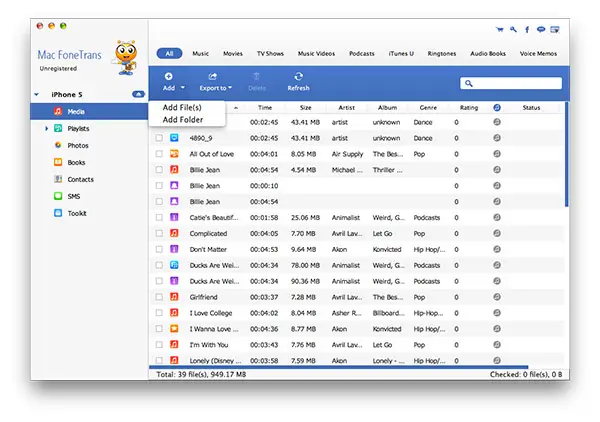Sort by the Size column header
The image size is (600, 422).
pos(305,108)
